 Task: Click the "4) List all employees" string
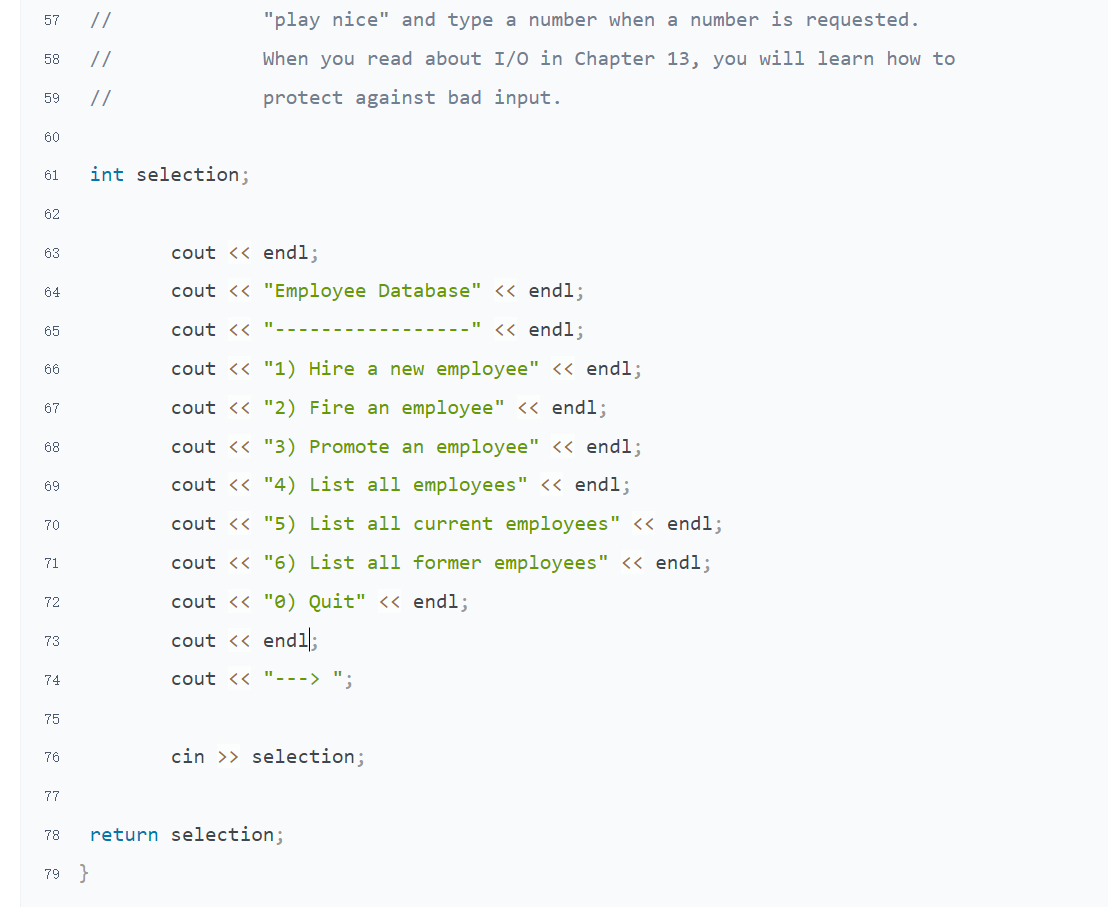click(x=395, y=485)
